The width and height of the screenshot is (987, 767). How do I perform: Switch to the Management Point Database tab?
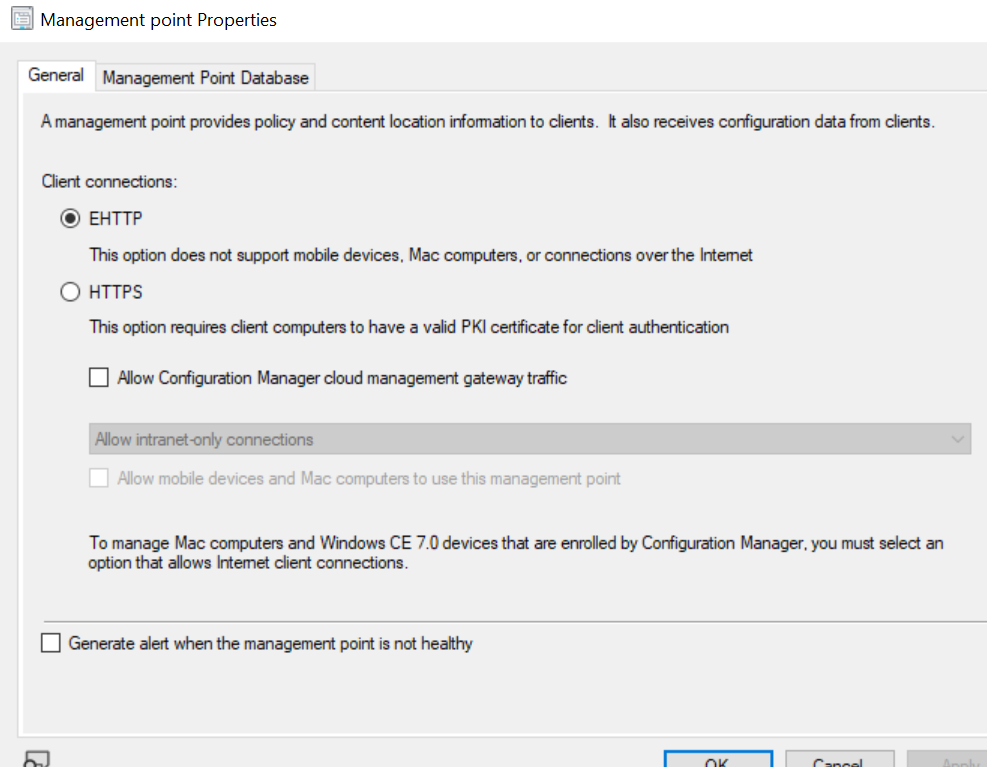(x=205, y=77)
